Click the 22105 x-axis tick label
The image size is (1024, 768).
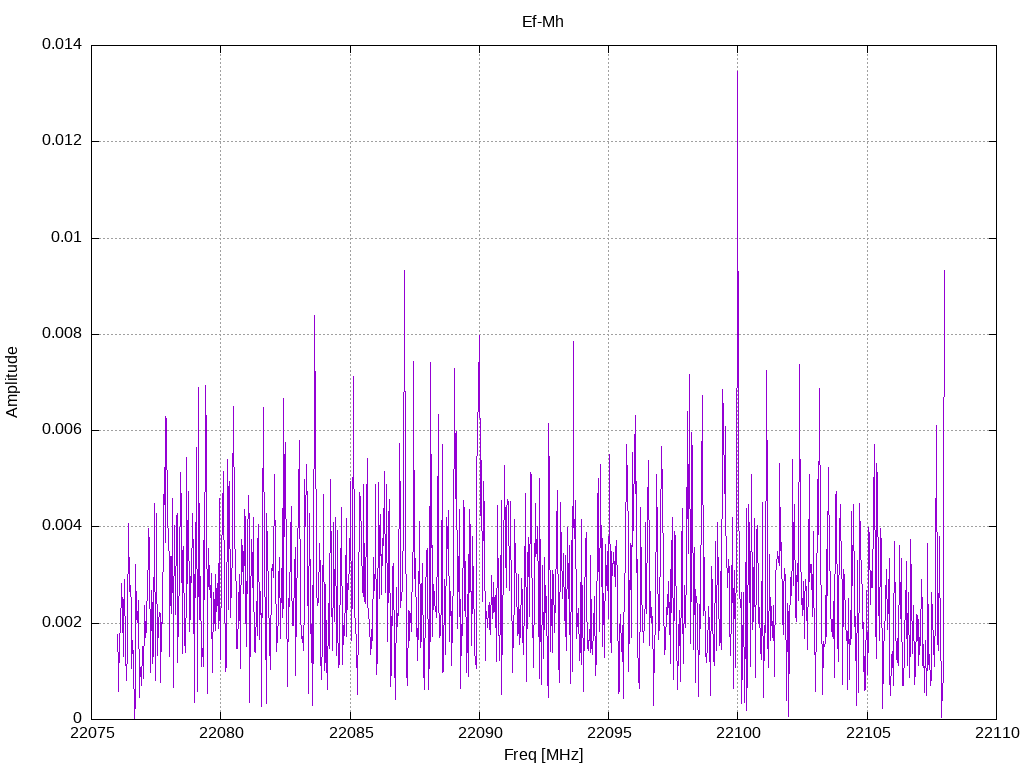coord(867,734)
